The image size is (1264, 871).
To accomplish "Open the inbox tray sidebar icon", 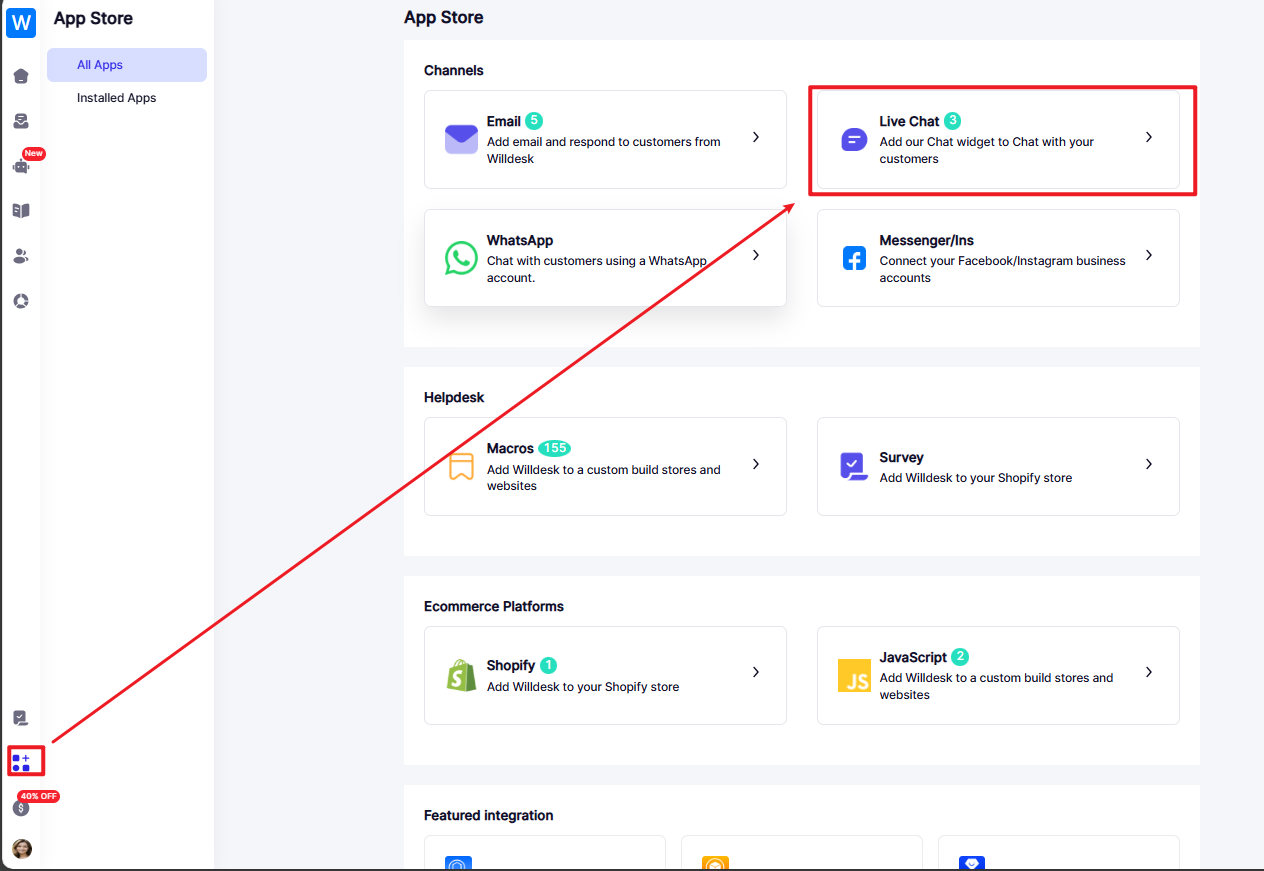I will (x=21, y=121).
